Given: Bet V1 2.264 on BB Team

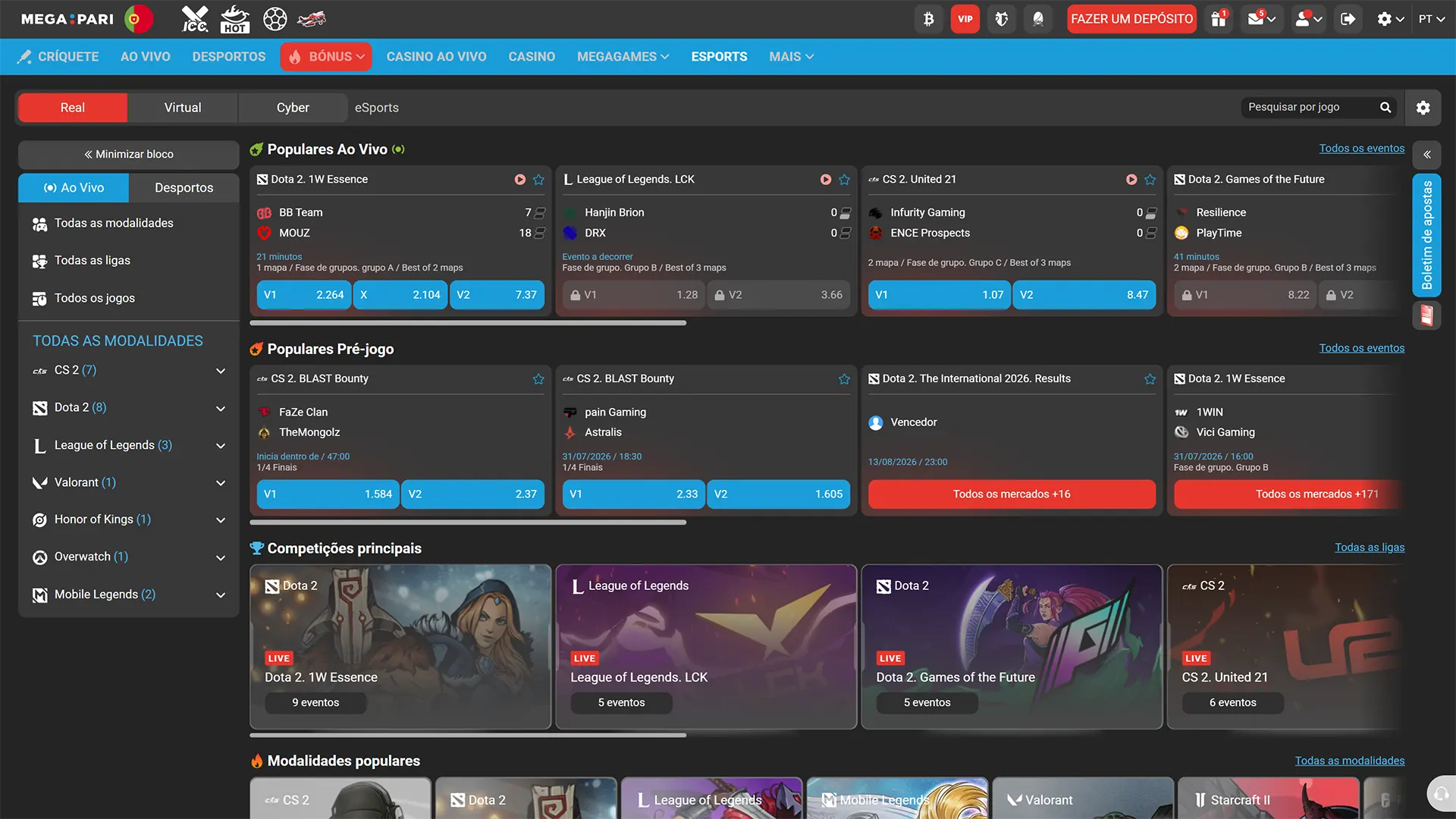Looking at the screenshot, I should [303, 295].
